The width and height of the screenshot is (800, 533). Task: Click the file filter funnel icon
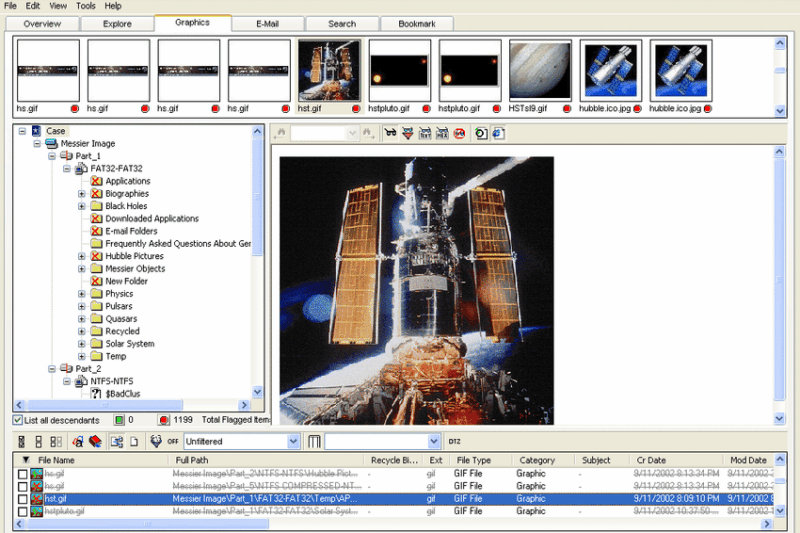click(156, 441)
